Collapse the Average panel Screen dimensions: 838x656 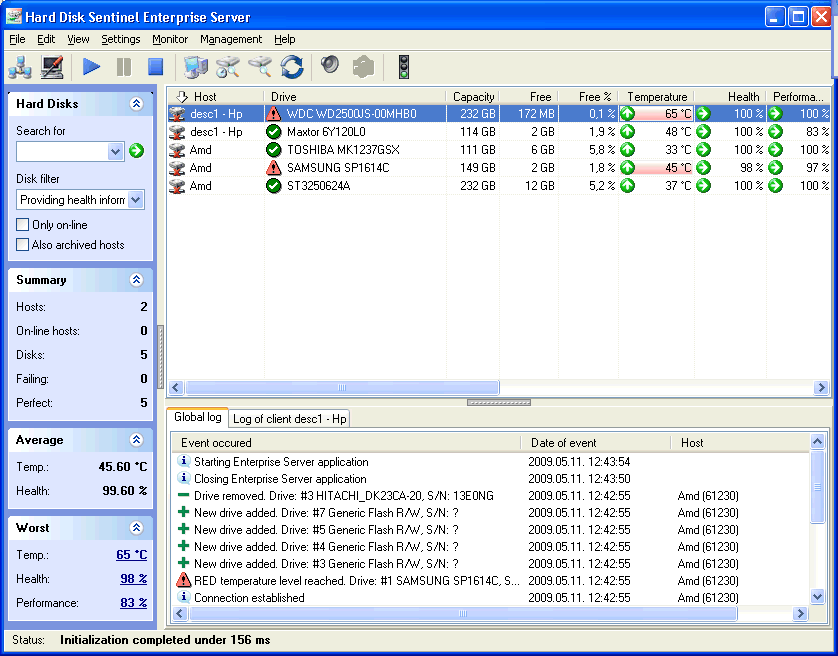[136, 439]
